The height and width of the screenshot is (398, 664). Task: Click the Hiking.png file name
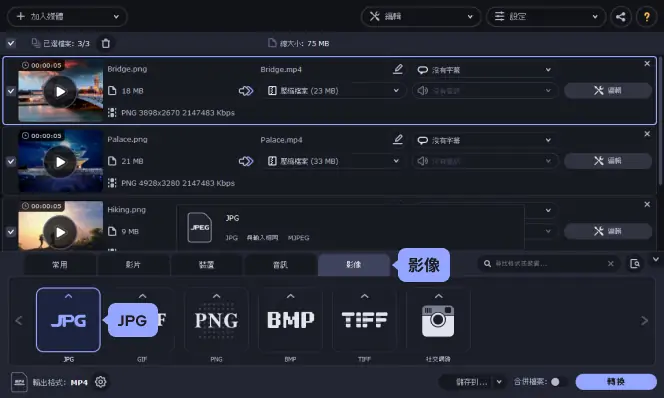127,210
